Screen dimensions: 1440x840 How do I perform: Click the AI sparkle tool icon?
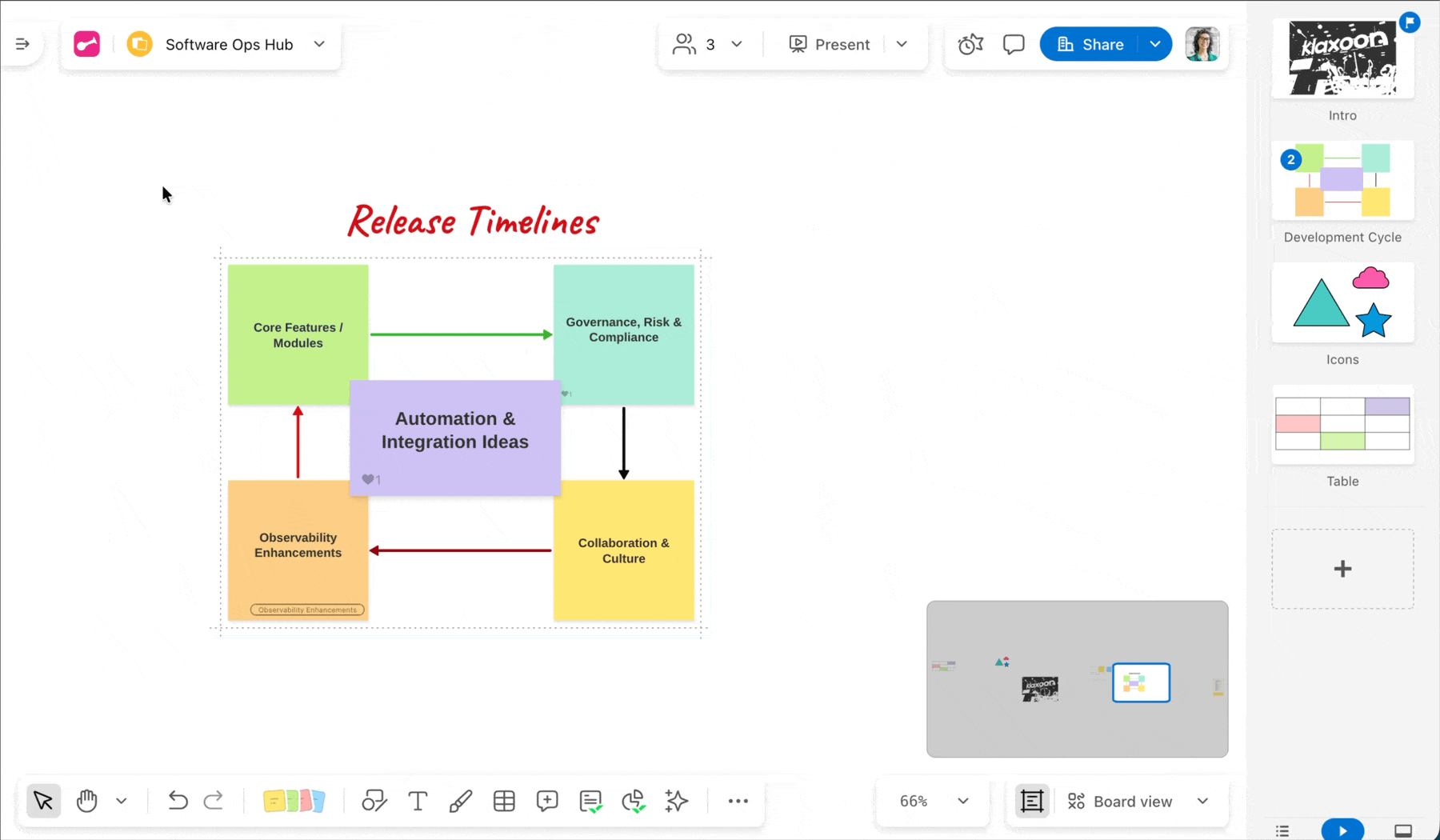(677, 801)
